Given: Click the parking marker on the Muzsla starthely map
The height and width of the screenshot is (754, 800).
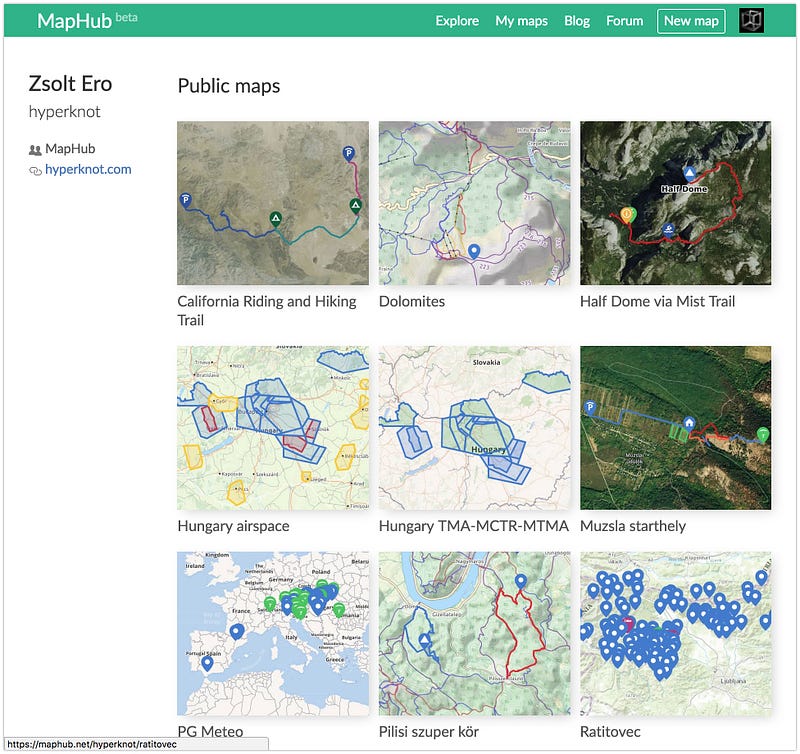Looking at the screenshot, I should point(589,407).
